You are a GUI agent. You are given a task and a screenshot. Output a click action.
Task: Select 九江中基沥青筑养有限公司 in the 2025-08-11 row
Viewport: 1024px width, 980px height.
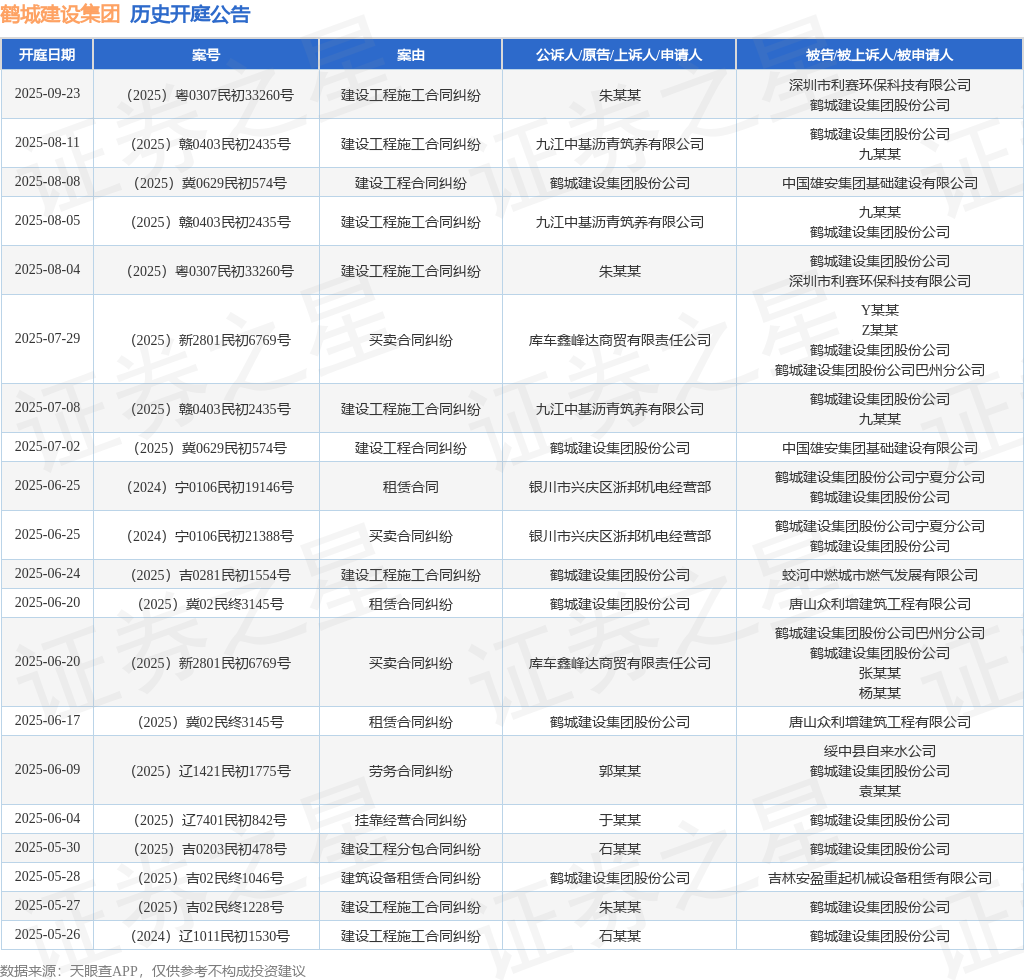click(x=620, y=144)
